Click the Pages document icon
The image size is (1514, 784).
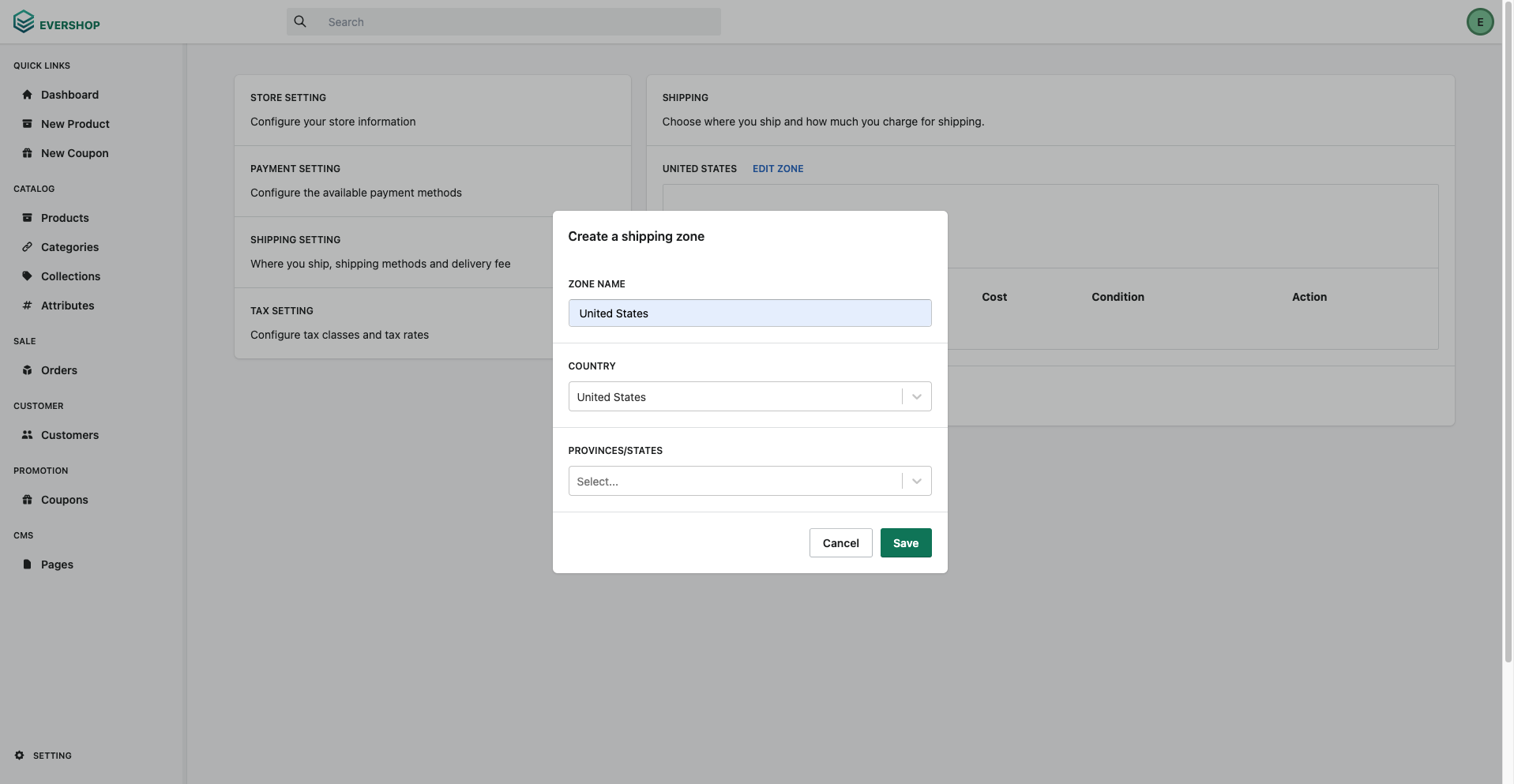[28, 565]
